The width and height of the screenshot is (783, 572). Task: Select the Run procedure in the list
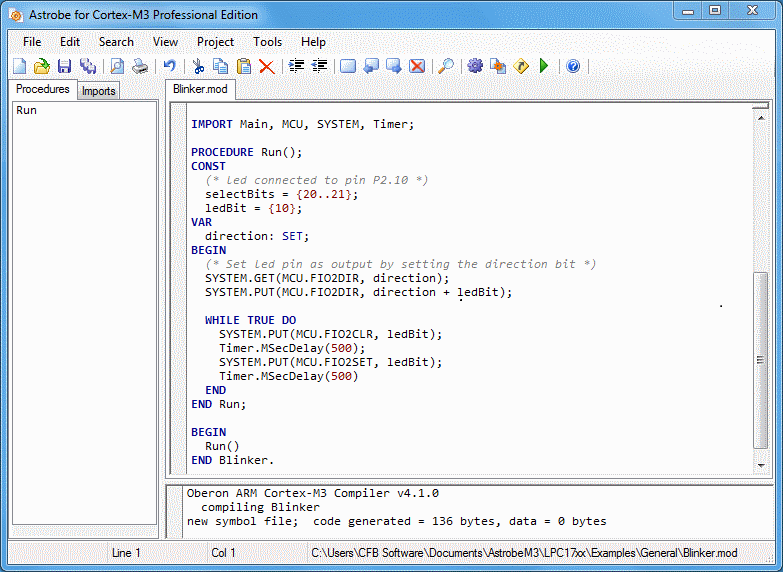(26, 110)
